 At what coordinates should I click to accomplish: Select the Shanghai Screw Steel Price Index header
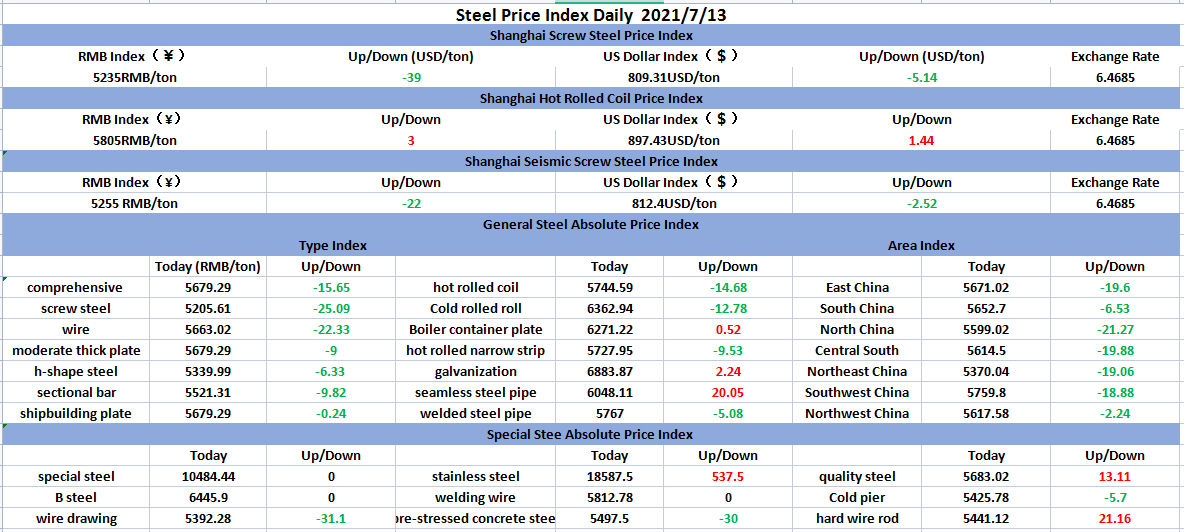[x=591, y=36]
